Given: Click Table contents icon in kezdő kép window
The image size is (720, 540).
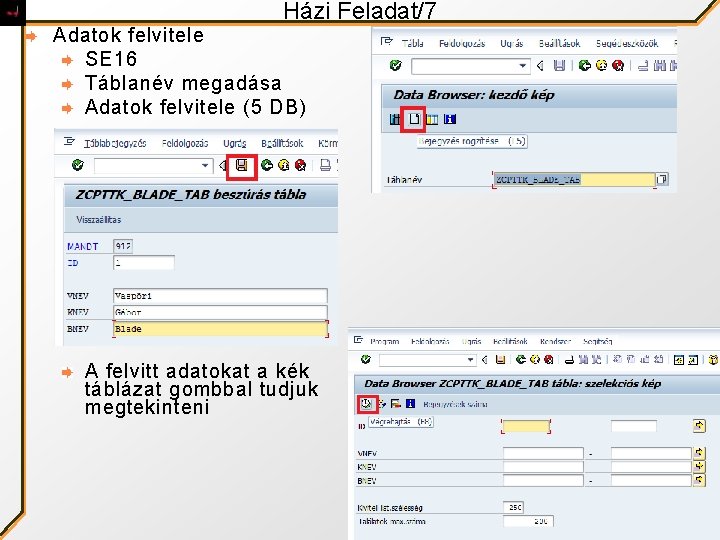Looking at the screenshot, I should coord(395,119).
